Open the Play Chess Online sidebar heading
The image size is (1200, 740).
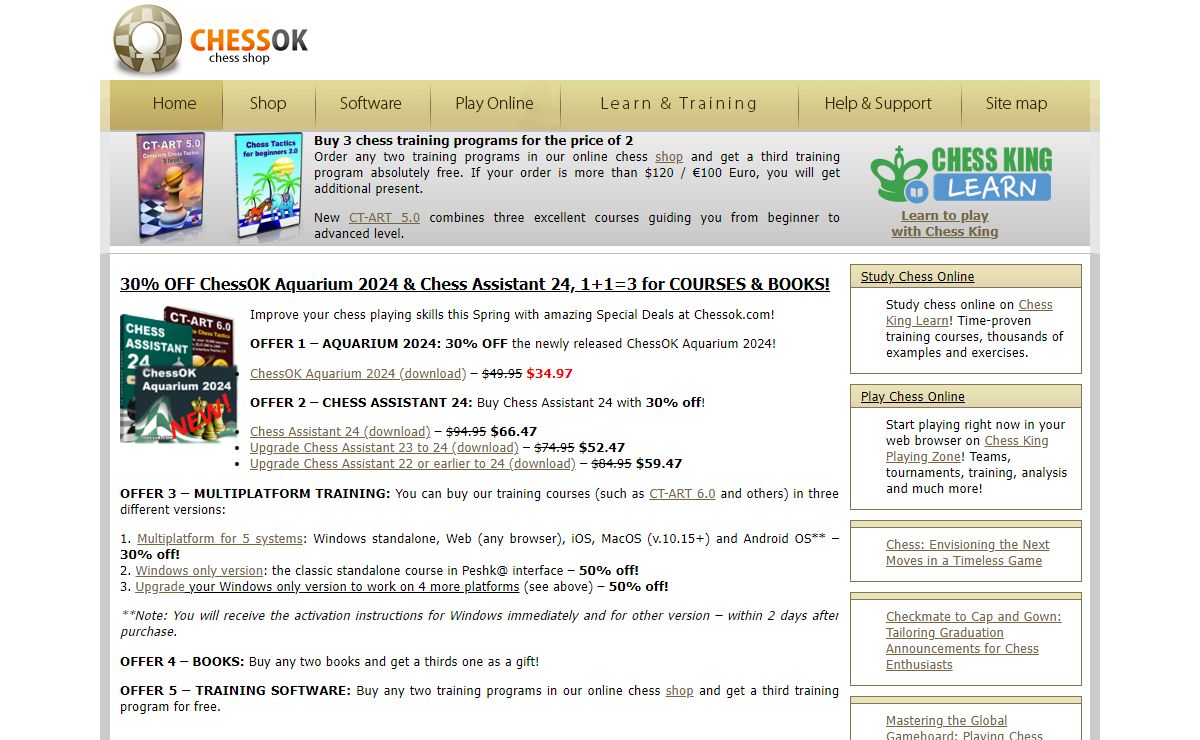[x=913, y=397]
